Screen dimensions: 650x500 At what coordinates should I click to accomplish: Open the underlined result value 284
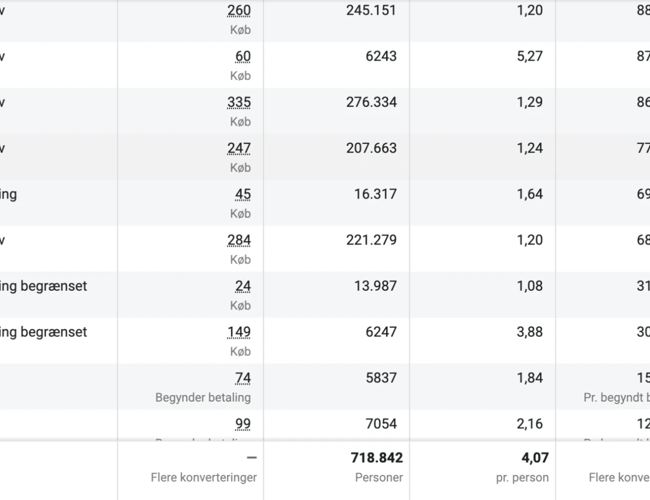click(239, 241)
